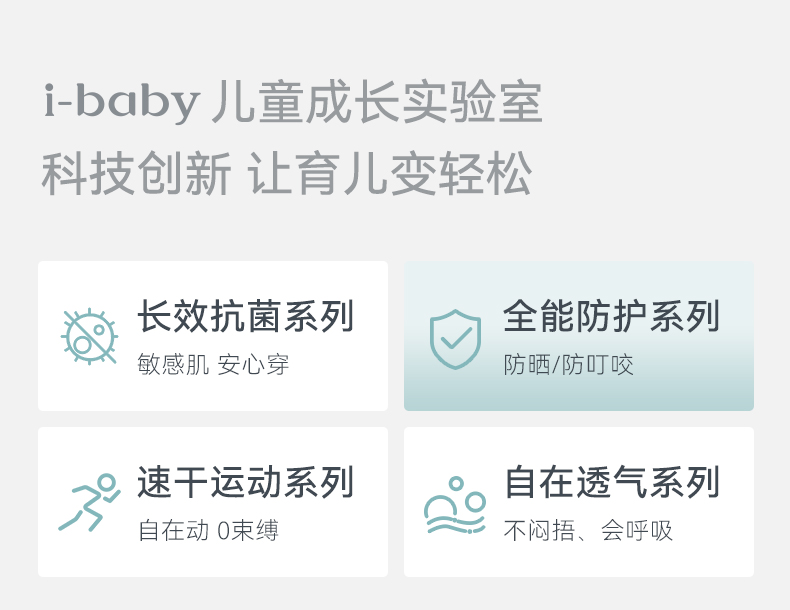
Task: Select the 全能防护系列 title text
Action: pyautogui.click(x=611, y=316)
